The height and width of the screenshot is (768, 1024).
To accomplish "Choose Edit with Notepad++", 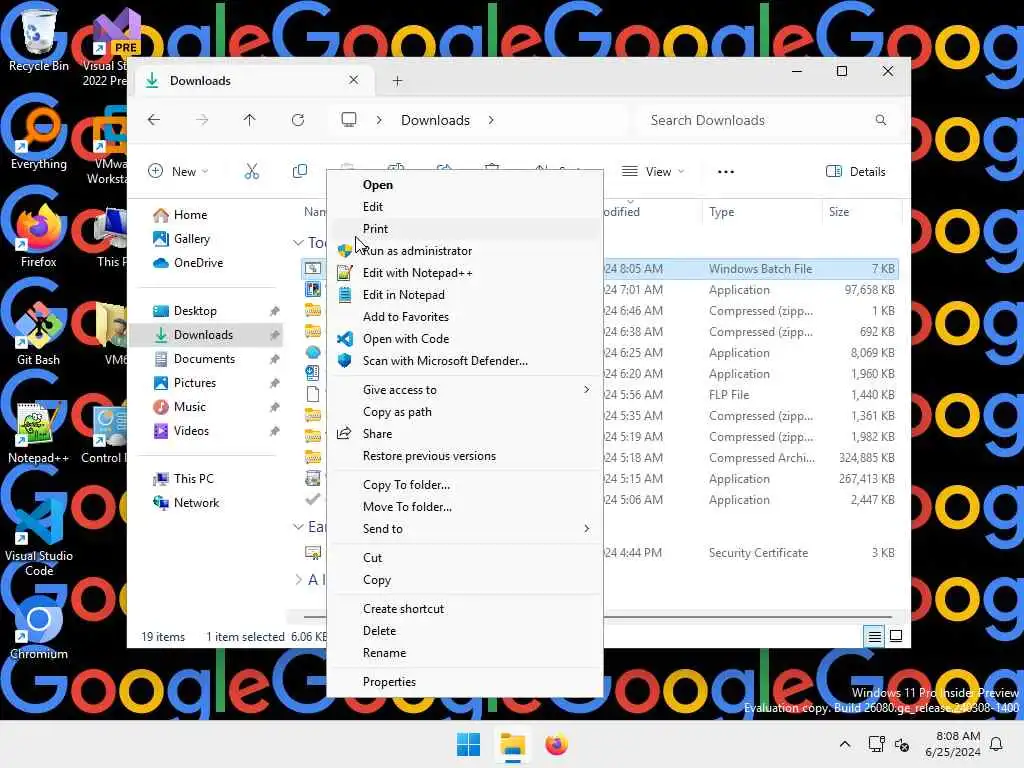I will (x=464, y=273).
